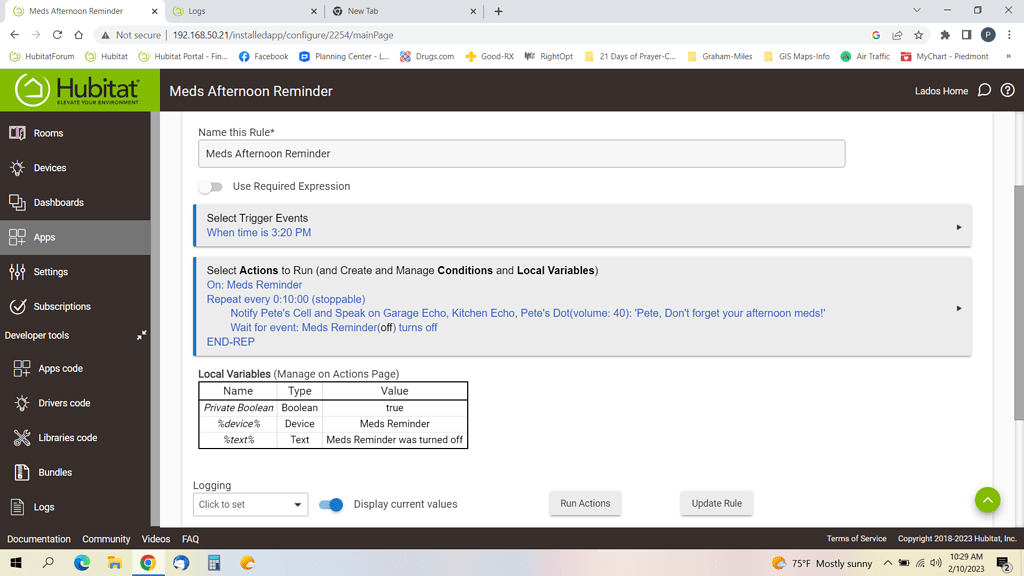This screenshot has width=1024, height=576.
Task: Collapse the Developer tools panel
Action: click(x=141, y=333)
